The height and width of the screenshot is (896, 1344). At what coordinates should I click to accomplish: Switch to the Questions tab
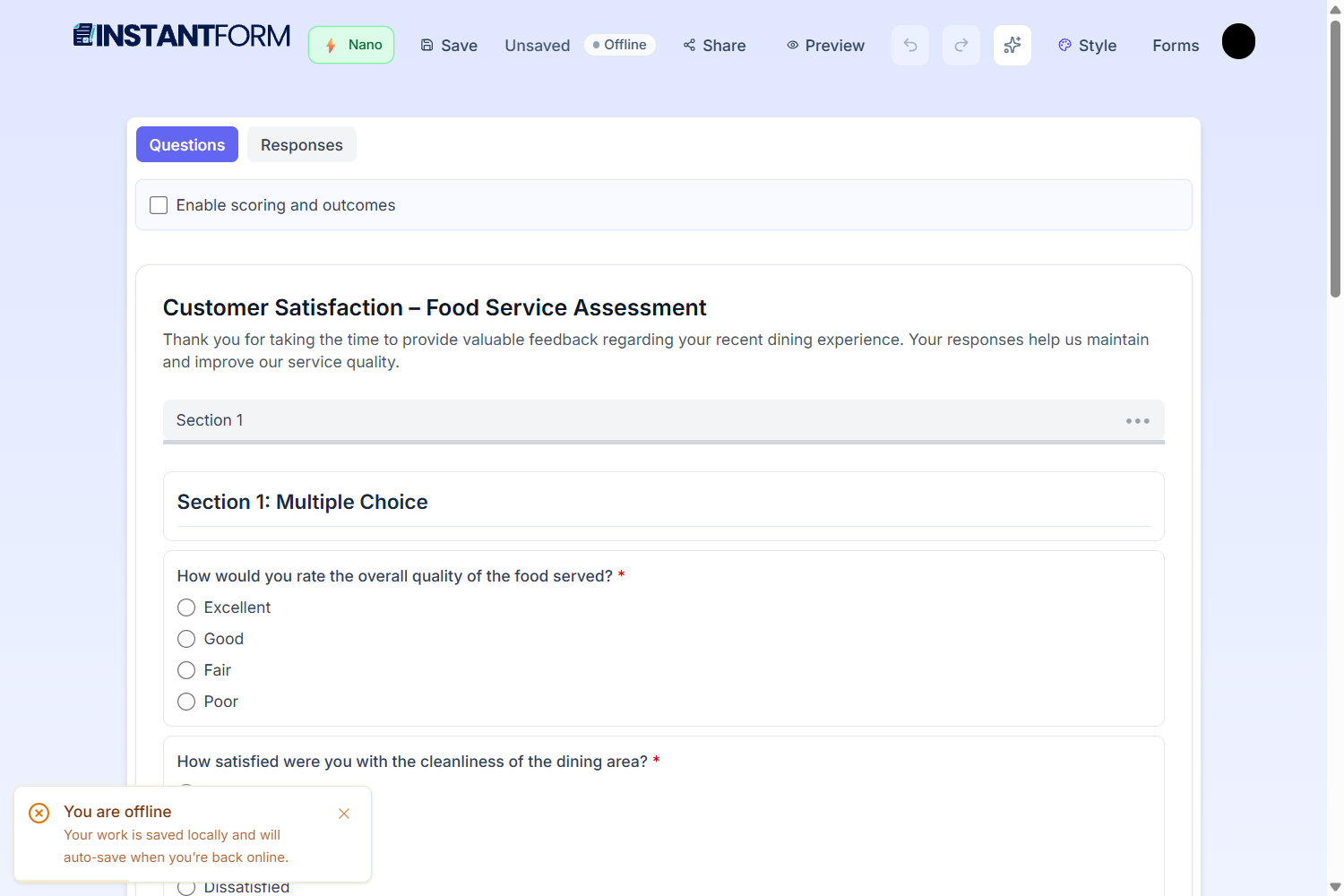(187, 144)
